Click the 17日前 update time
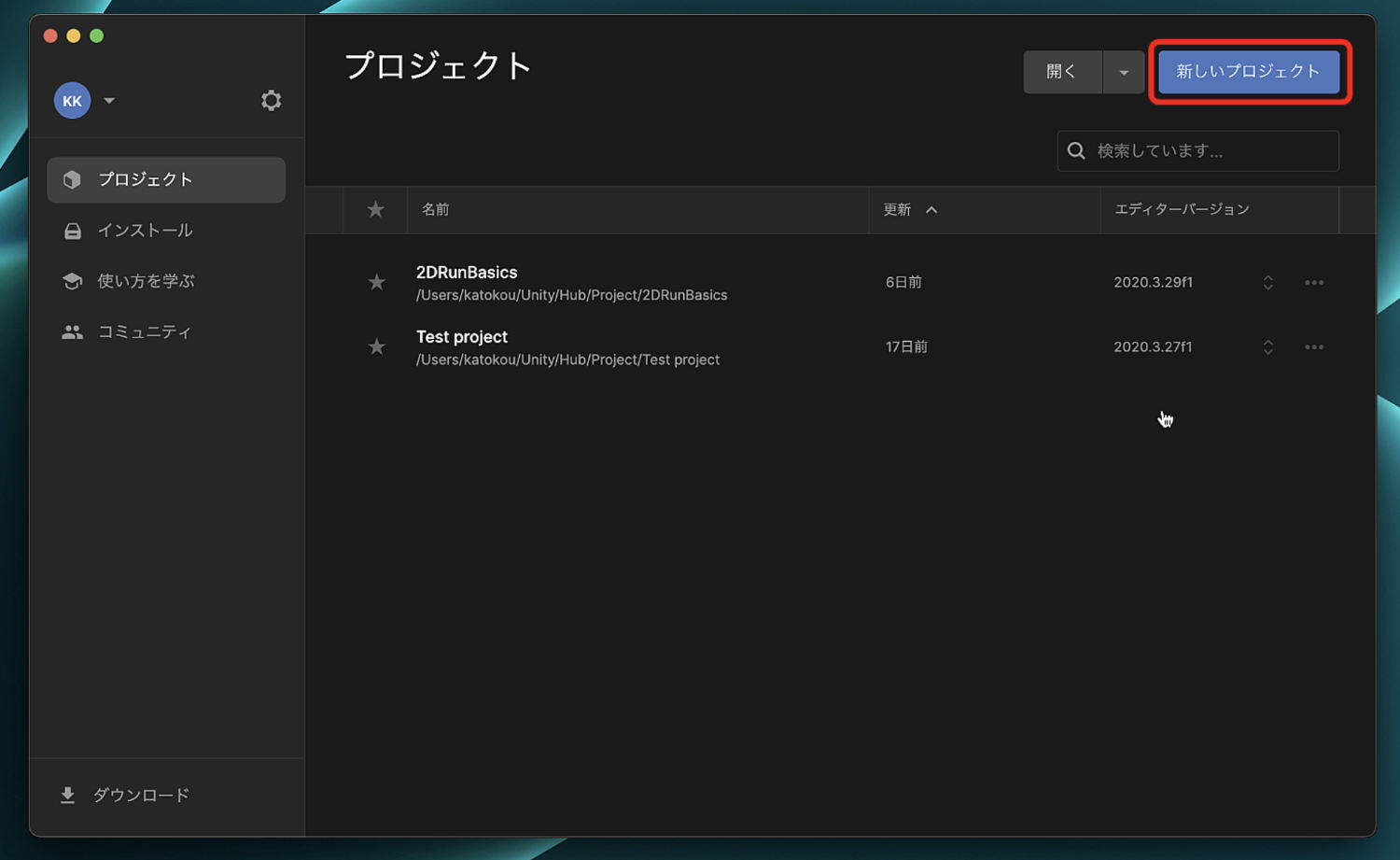 906,346
